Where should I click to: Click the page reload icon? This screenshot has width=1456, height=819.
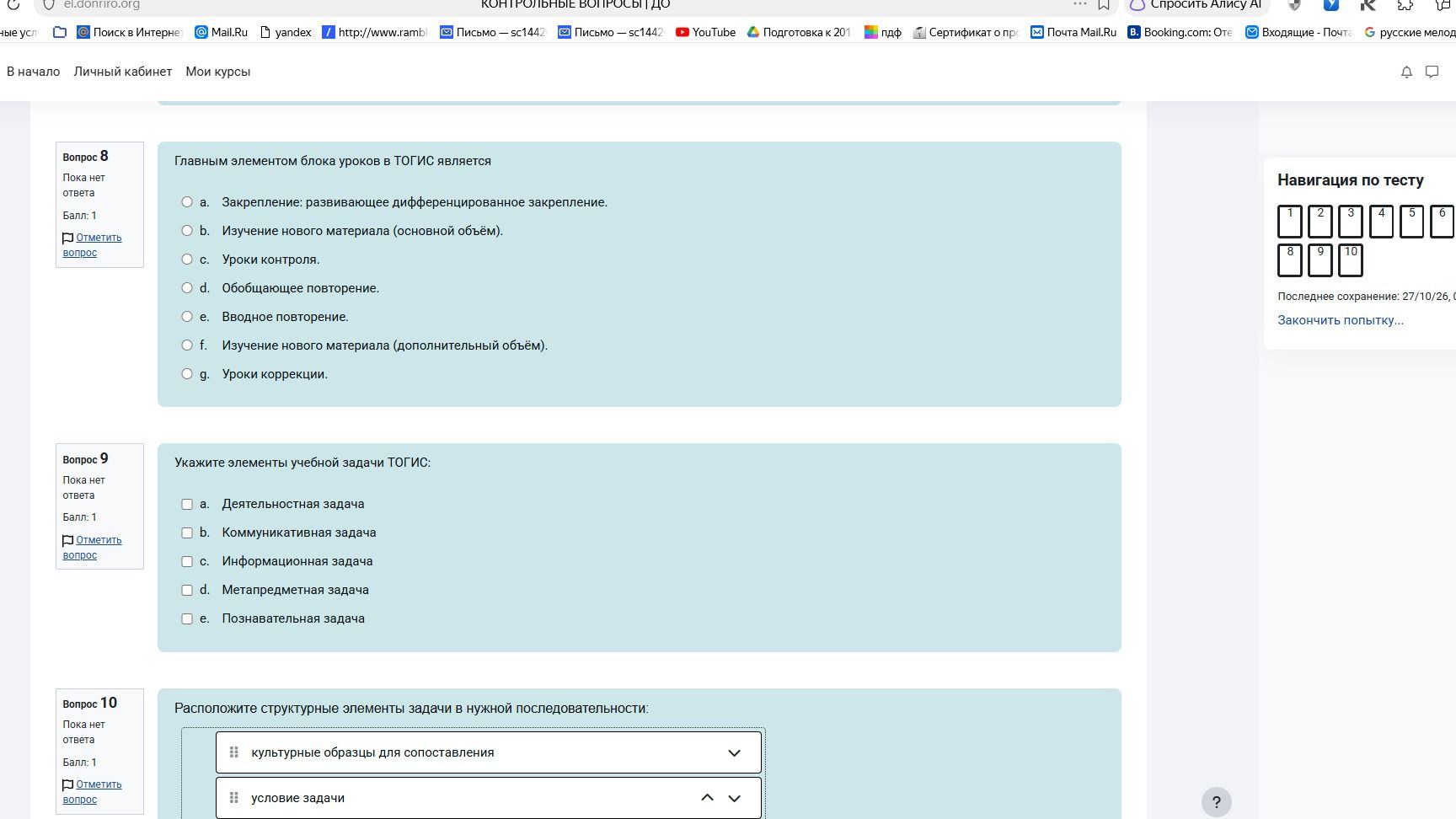click(13, 4)
